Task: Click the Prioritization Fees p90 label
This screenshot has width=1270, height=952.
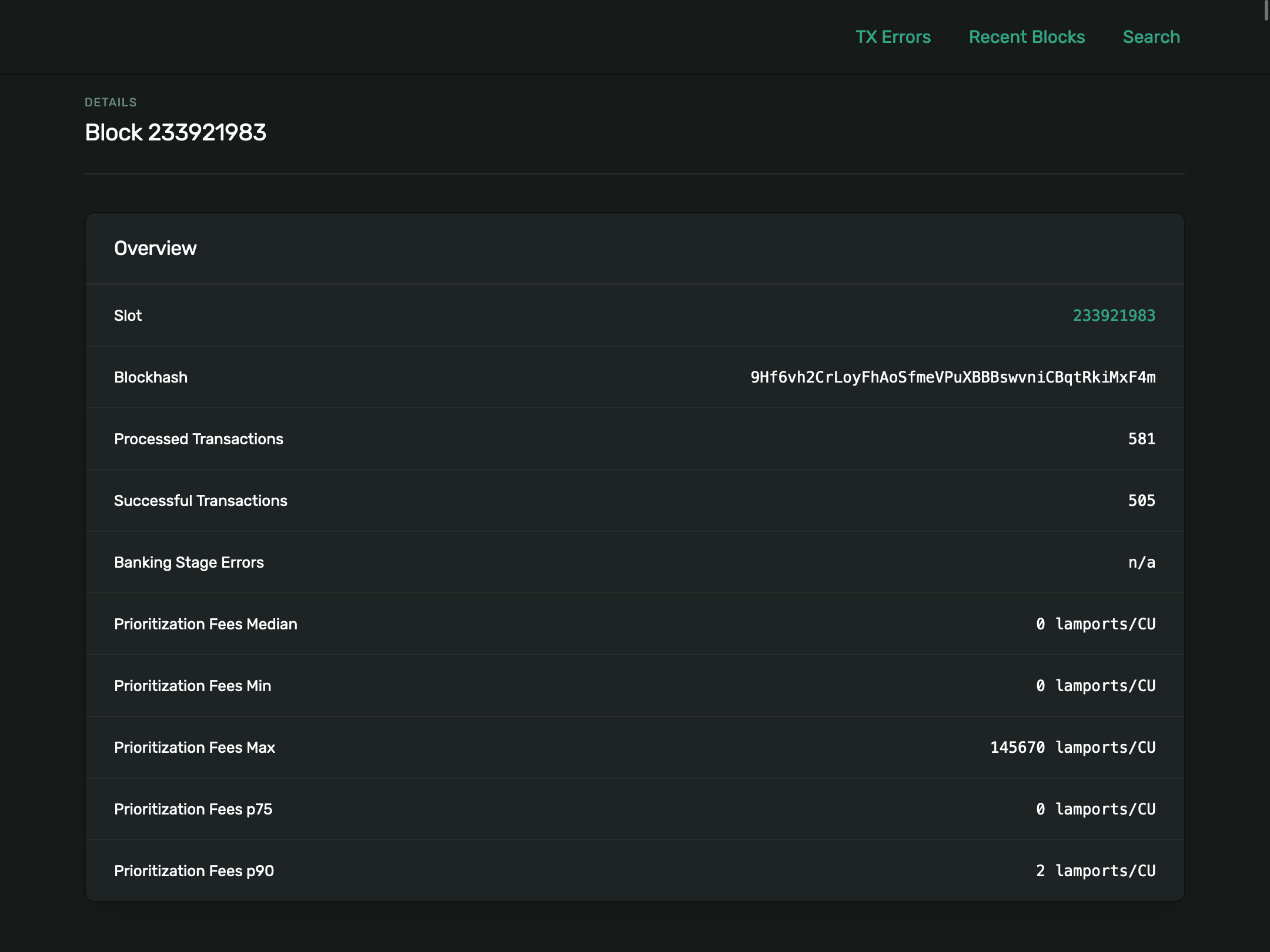Action: [x=194, y=871]
